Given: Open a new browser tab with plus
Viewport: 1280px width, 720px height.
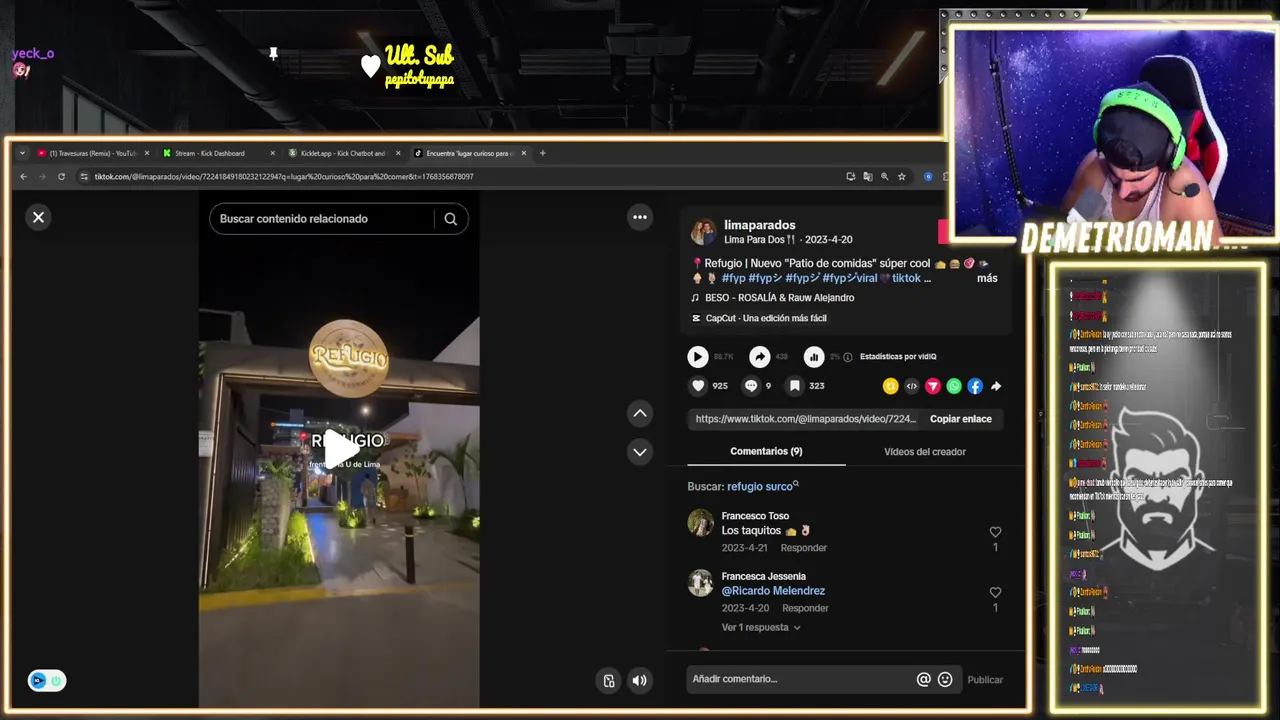Looking at the screenshot, I should click(543, 153).
